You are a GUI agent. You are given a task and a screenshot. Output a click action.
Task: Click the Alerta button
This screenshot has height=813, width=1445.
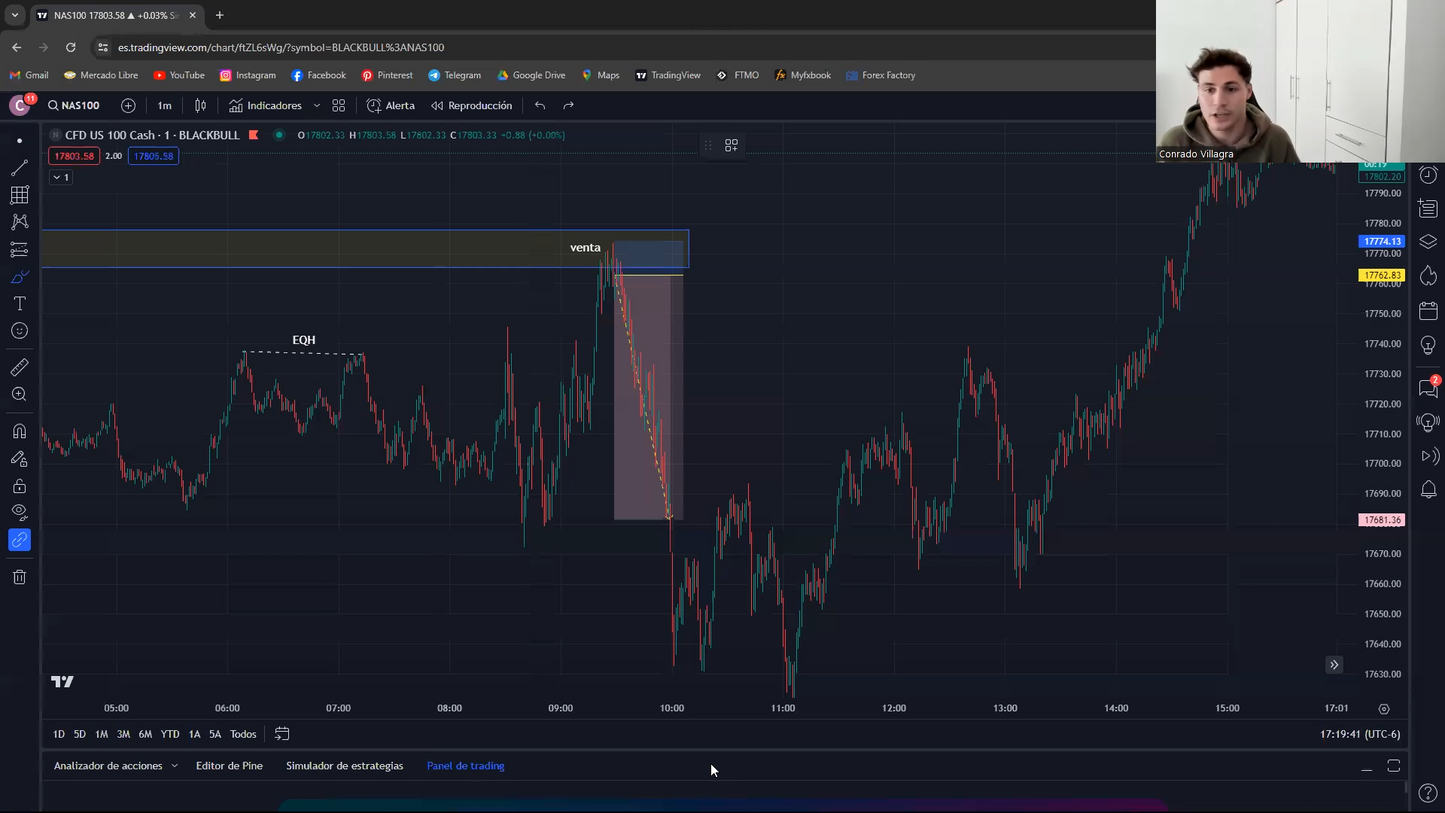(x=390, y=106)
